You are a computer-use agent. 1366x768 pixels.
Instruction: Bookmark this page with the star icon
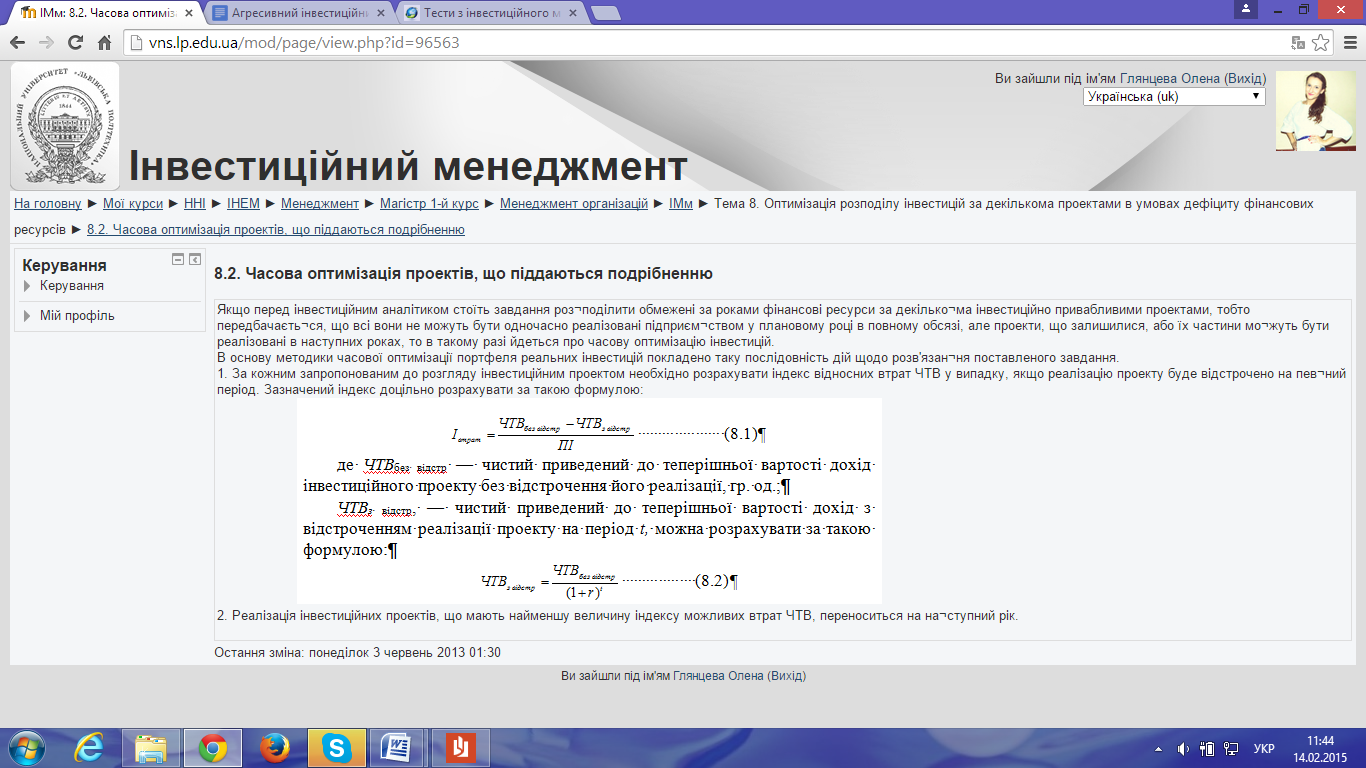pyautogui.click(x=1320, y=43)
